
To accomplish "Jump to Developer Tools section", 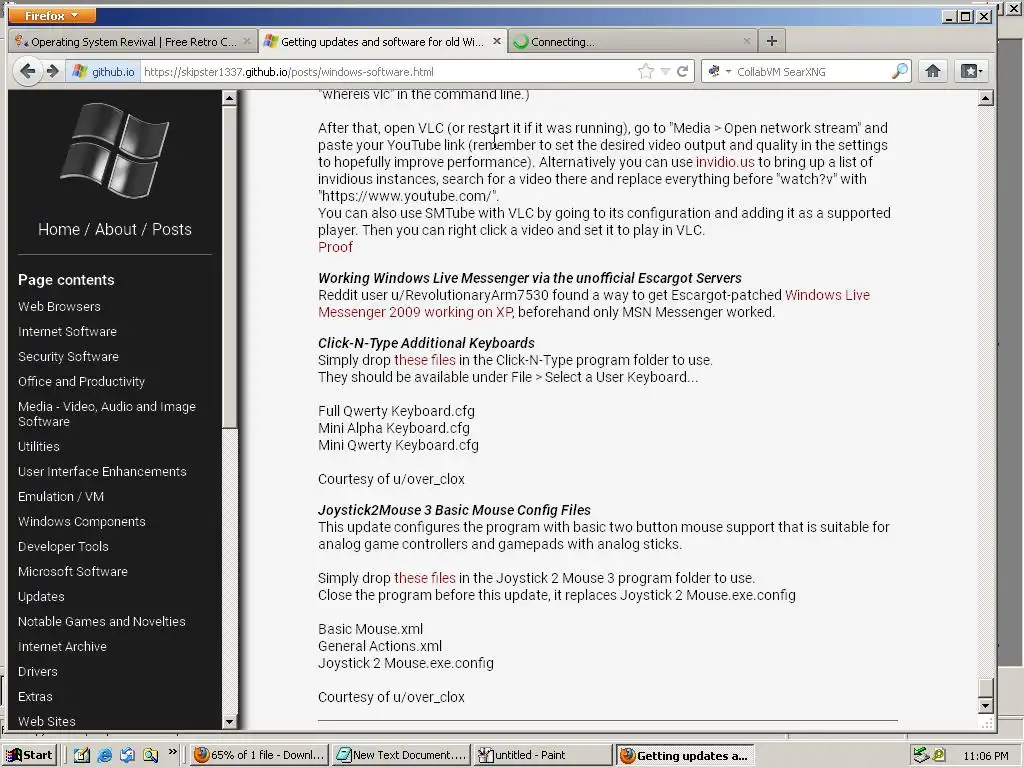I will click(x=63, y=547).
